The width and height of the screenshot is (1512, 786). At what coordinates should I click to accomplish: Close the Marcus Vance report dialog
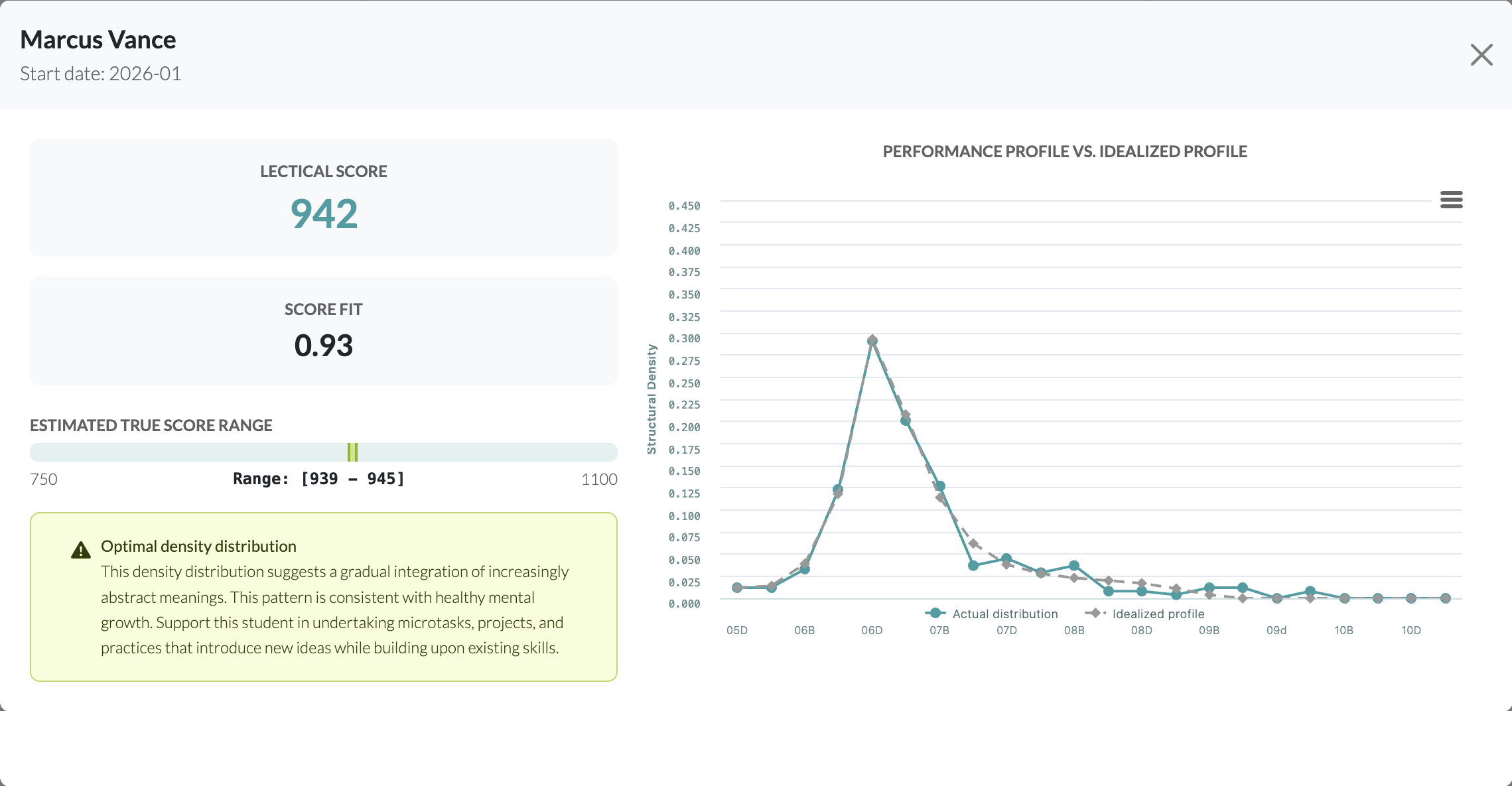(1481, 55)
